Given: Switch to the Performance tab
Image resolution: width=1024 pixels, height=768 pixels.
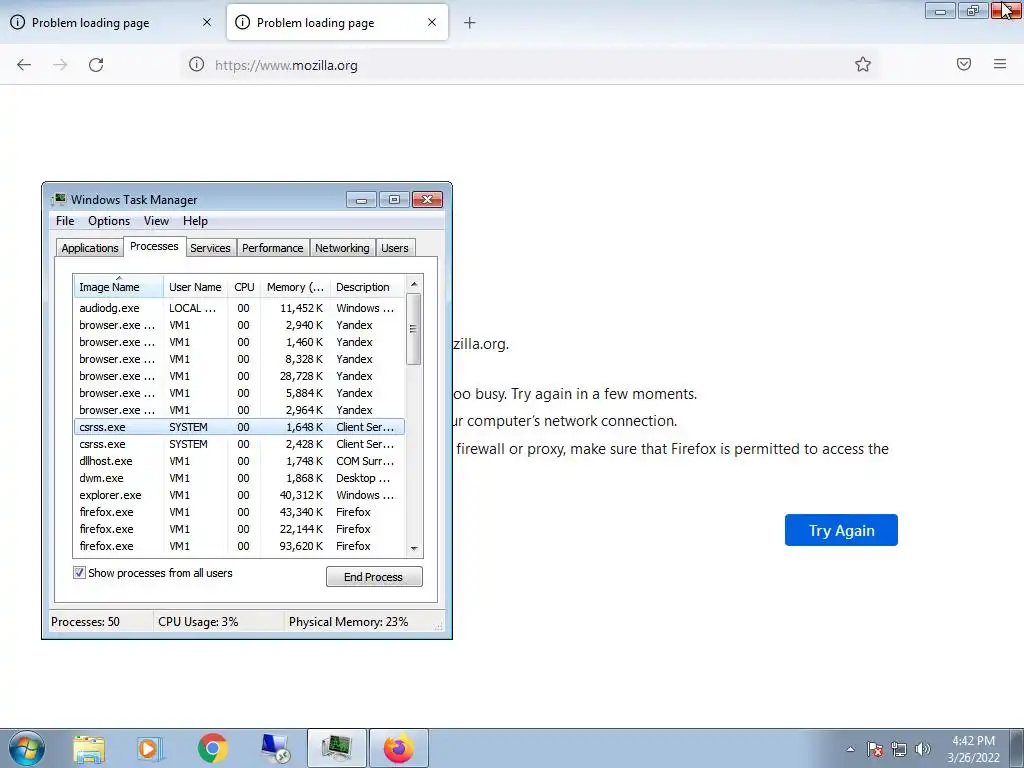Looking at the screenshot, I should coord(272,248).
